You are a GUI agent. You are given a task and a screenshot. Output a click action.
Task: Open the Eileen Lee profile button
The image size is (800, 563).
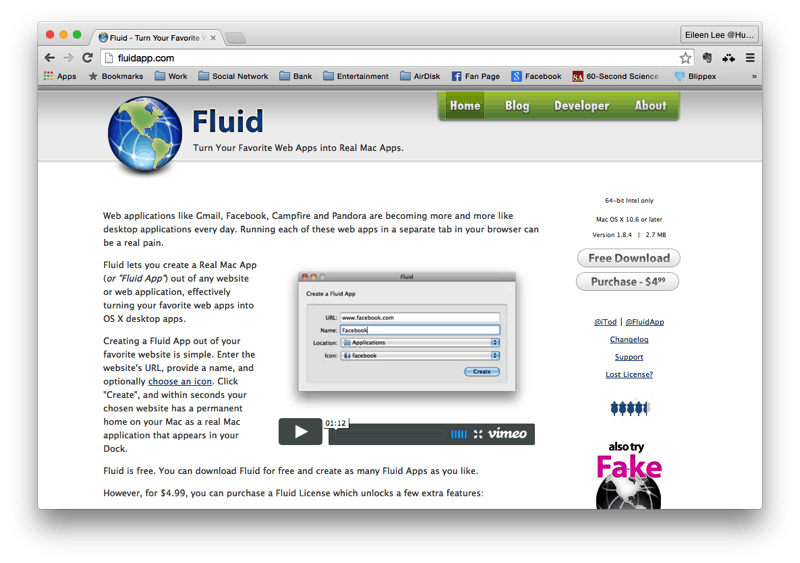pos(719,35)
